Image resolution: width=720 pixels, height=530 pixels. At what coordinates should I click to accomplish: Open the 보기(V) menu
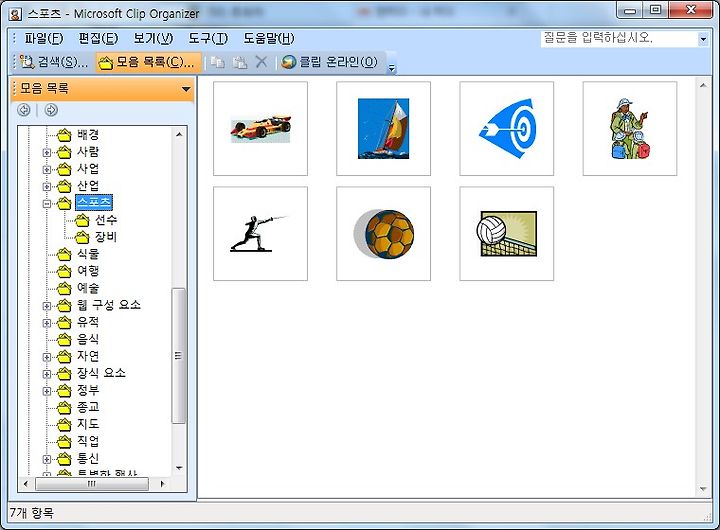tap(153, 39)
